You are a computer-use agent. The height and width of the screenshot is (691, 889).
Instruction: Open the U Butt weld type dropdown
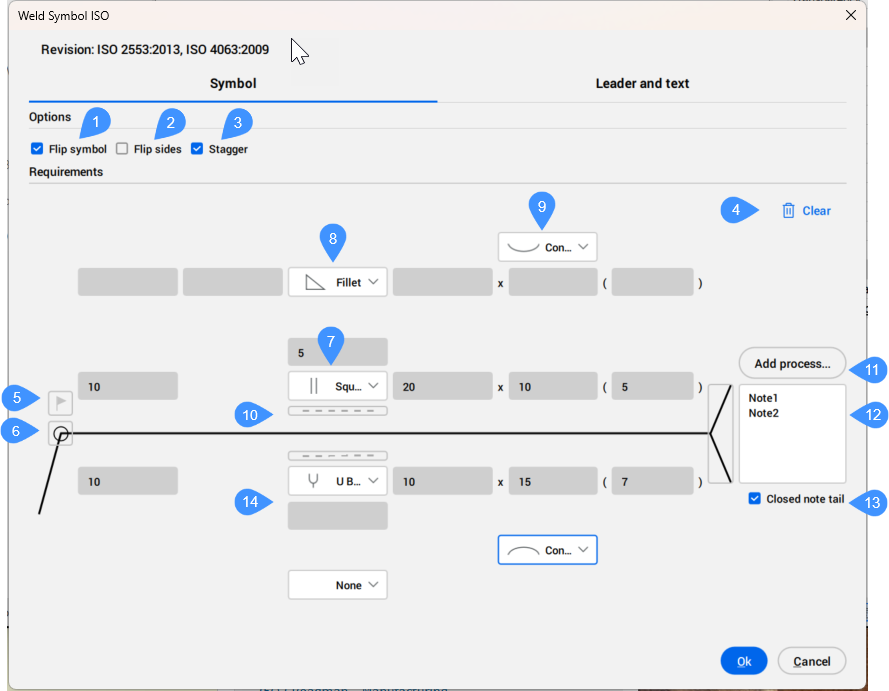(x=337, y=481)
